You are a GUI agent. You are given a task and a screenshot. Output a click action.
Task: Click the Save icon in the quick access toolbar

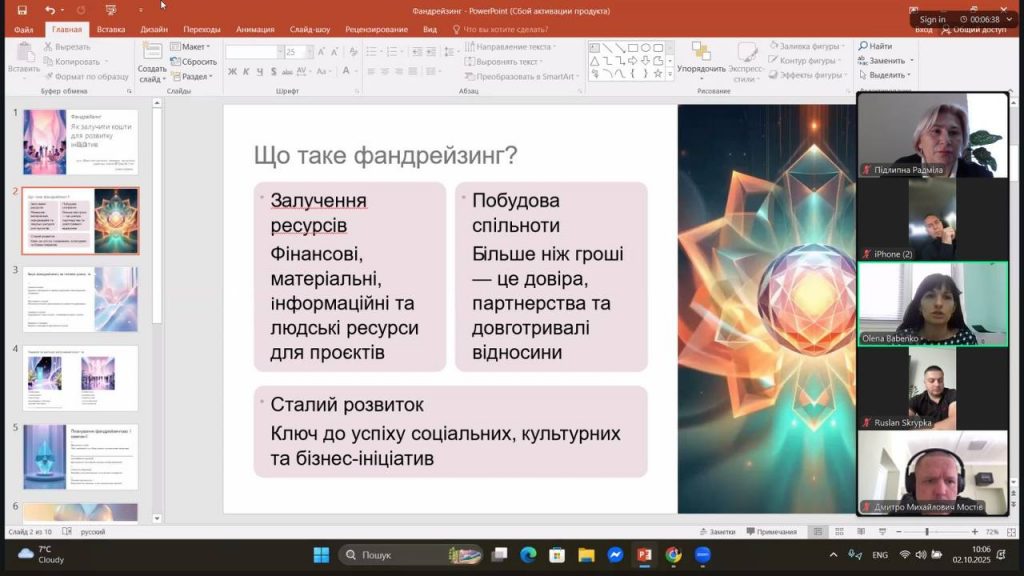point(21,10)
